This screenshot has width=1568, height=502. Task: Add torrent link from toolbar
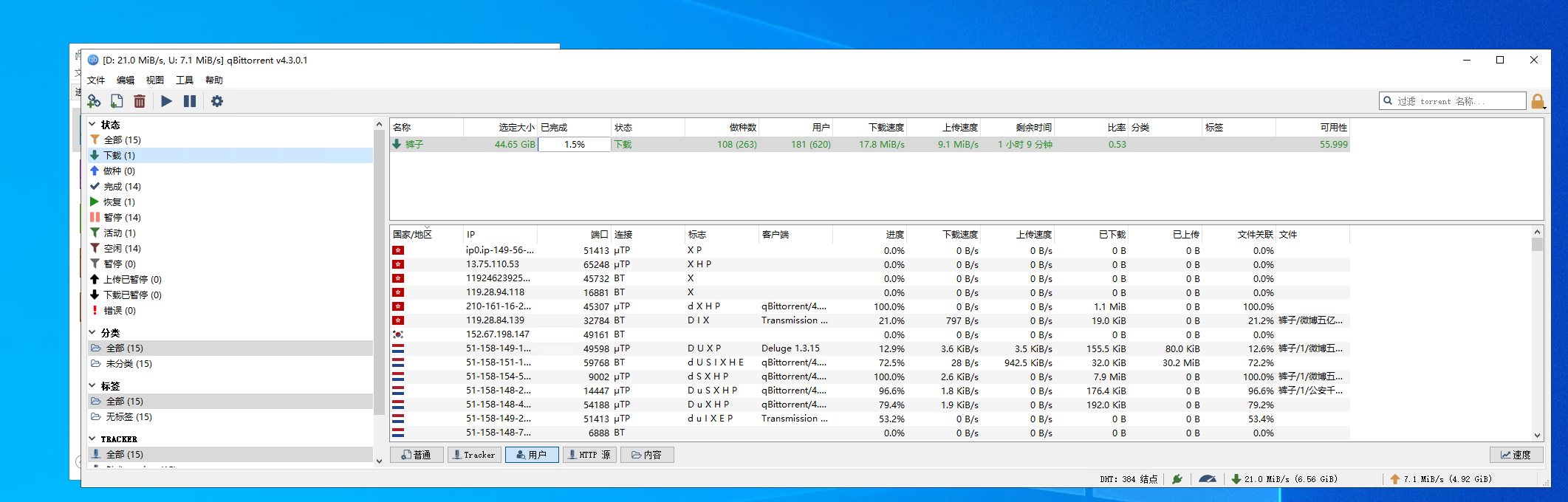click(94, 101)
